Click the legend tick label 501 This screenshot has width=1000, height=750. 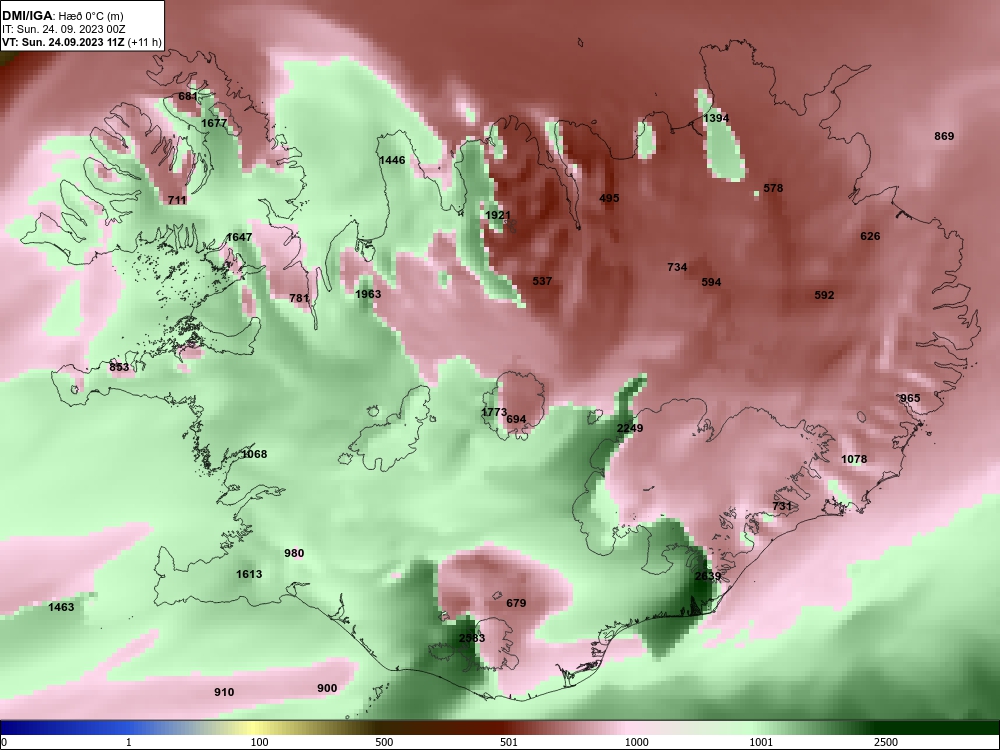point(509,742)
